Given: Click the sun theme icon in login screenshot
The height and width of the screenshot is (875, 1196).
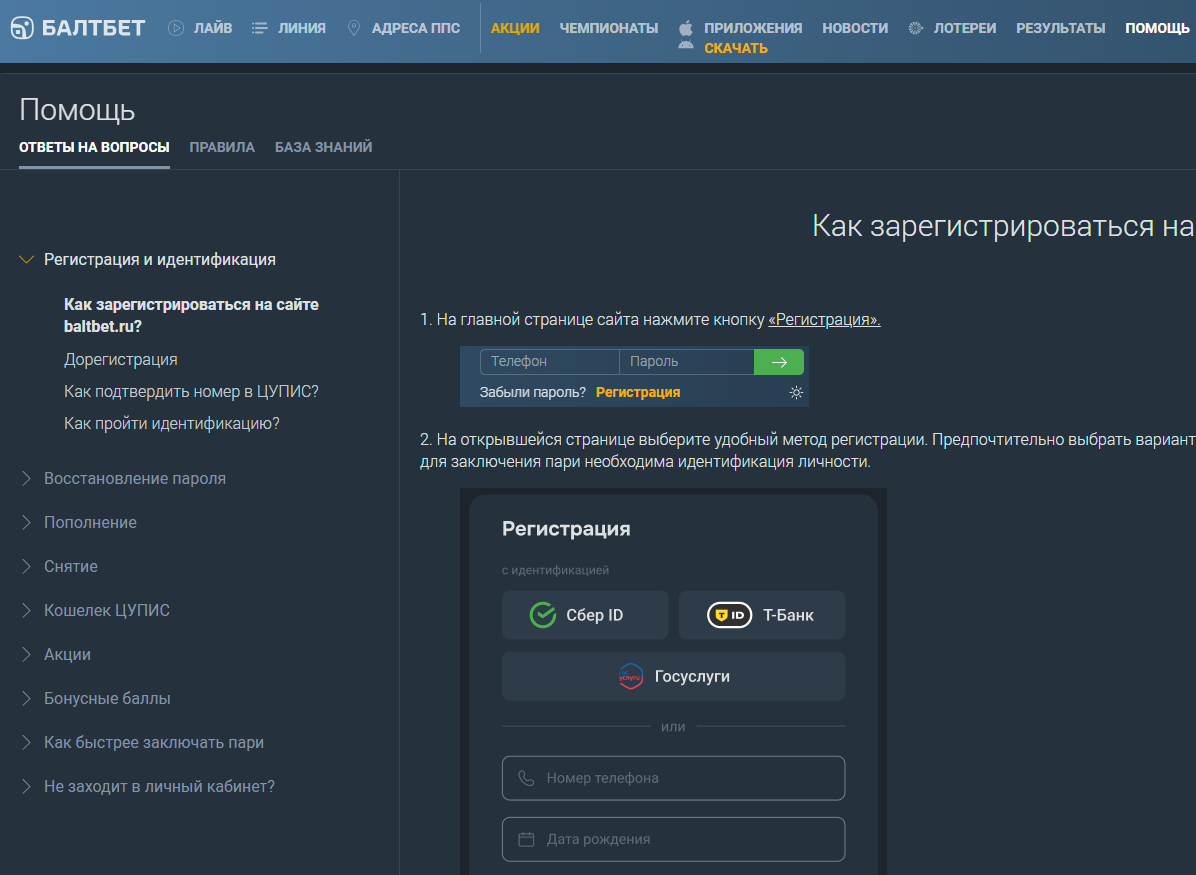Looking at the screenshot, I should 796,393.
